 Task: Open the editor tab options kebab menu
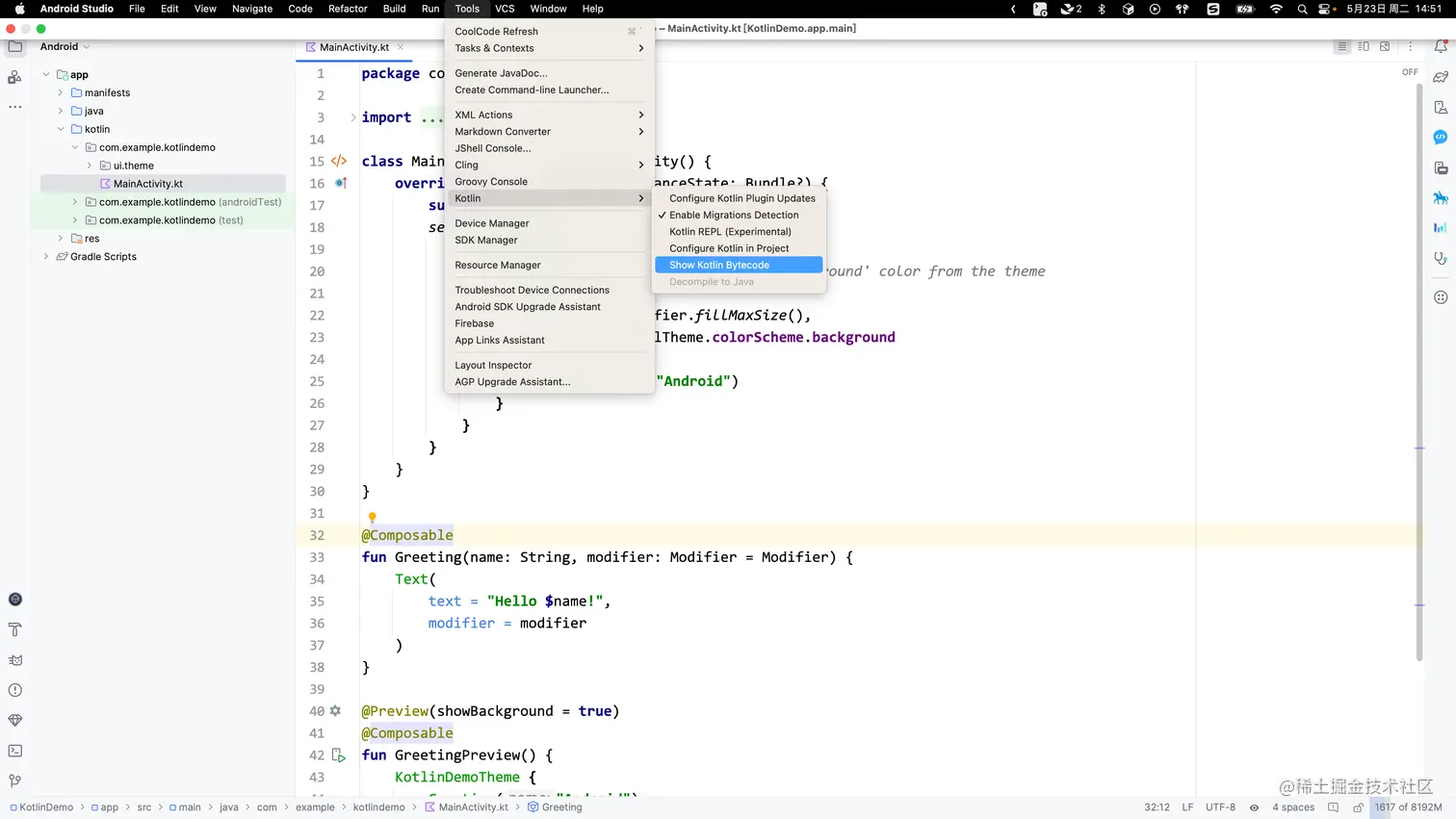(x=1411, y=46)
